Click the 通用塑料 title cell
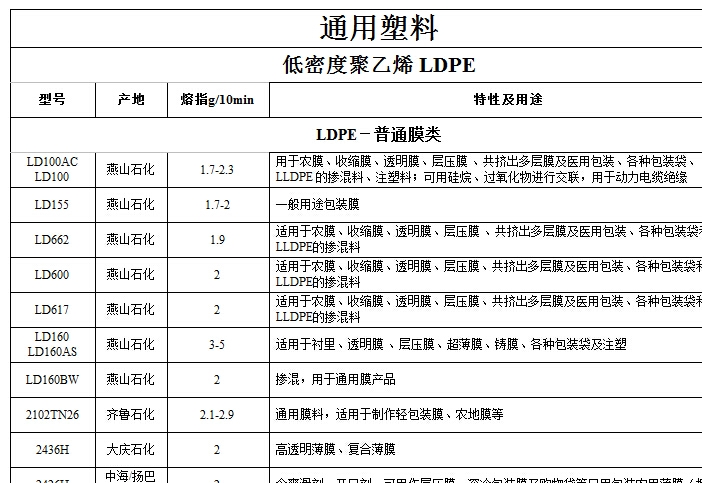The width and height of the screenshot is (702, 483). pyautogui.click(x=378, y=27)
